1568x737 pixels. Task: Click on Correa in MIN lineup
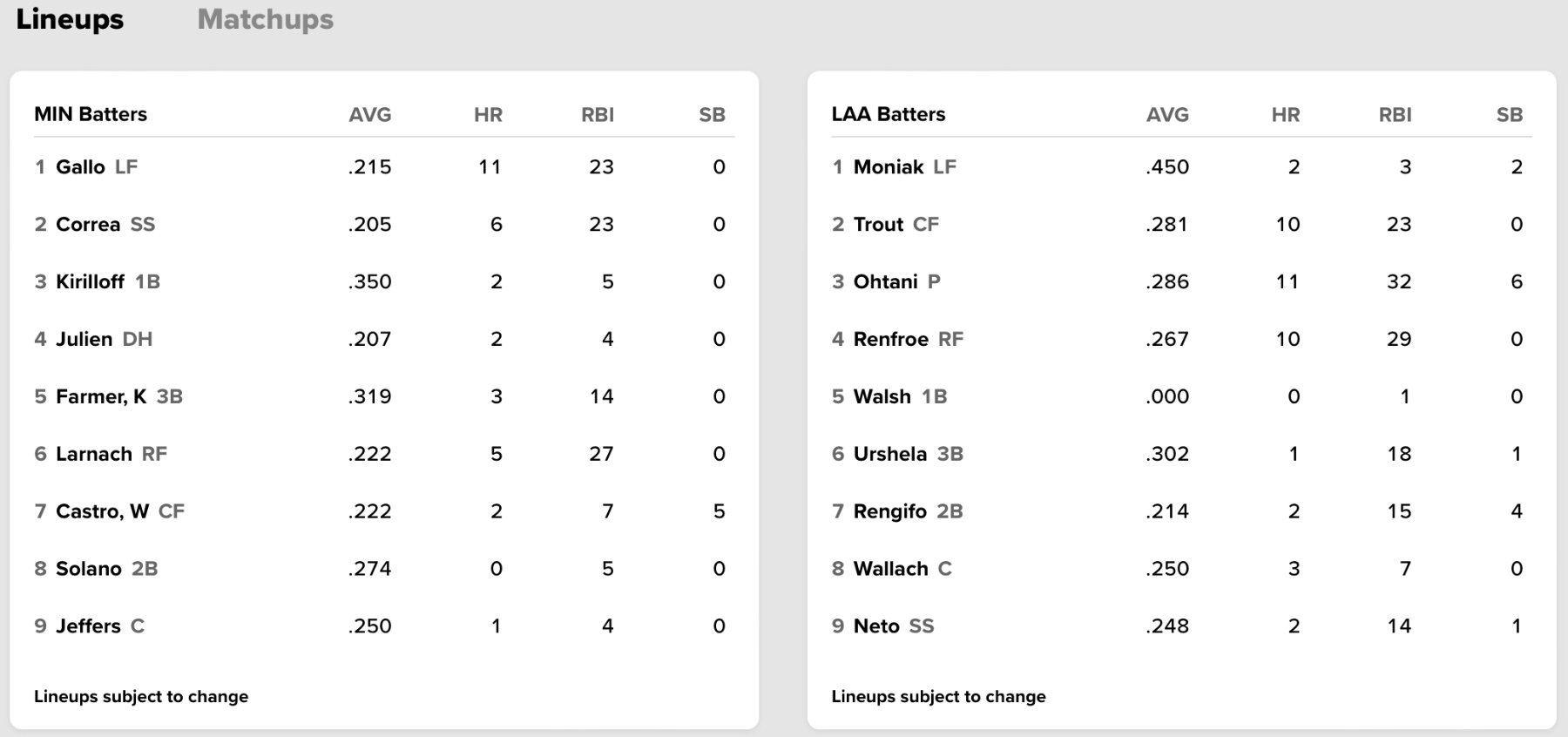pos(88,224)
